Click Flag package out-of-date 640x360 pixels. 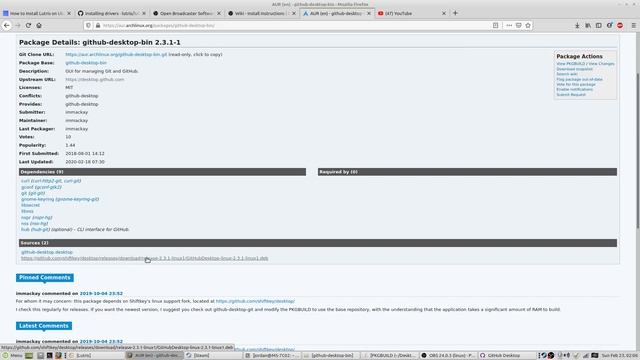point(579,79)
